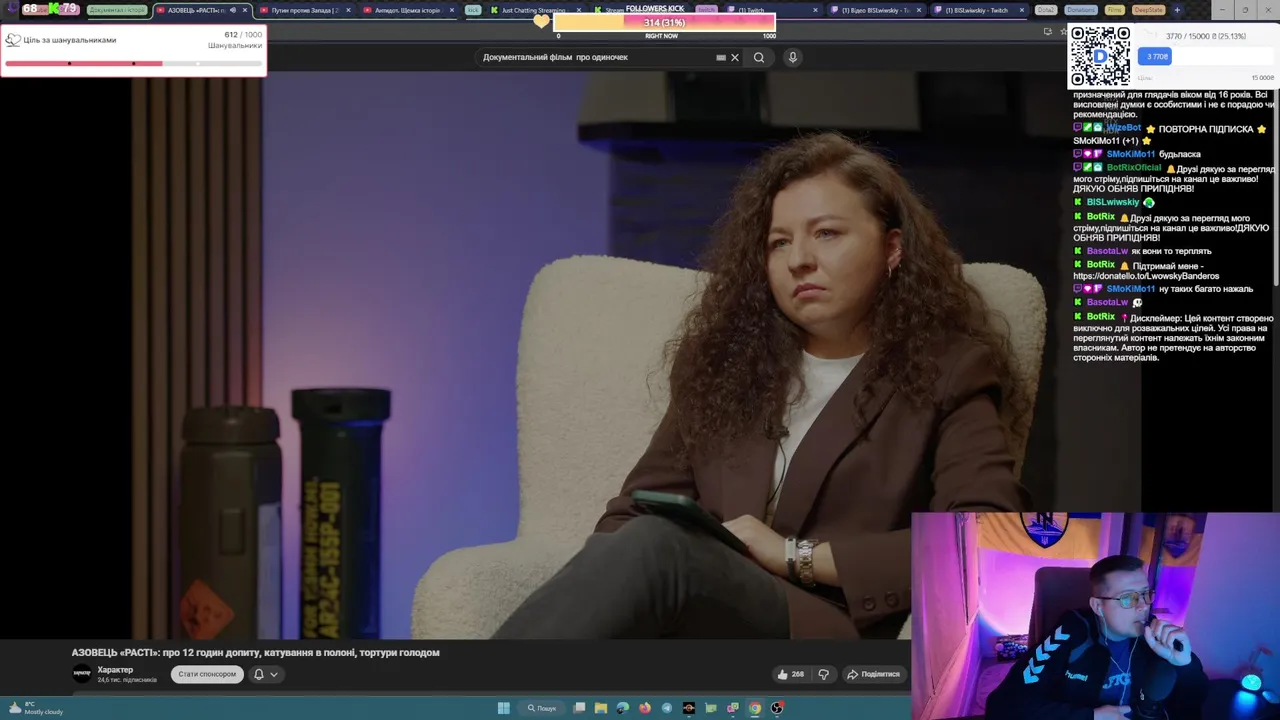Click the 'Ціль за шанувальниками' progress bar

tap(133, 63)
